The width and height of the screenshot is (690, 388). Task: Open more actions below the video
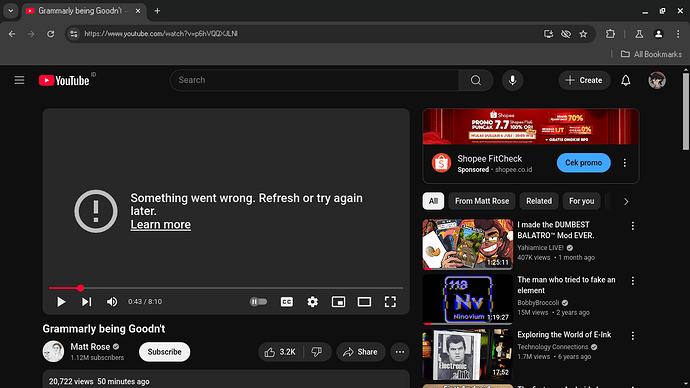(400, 352)
